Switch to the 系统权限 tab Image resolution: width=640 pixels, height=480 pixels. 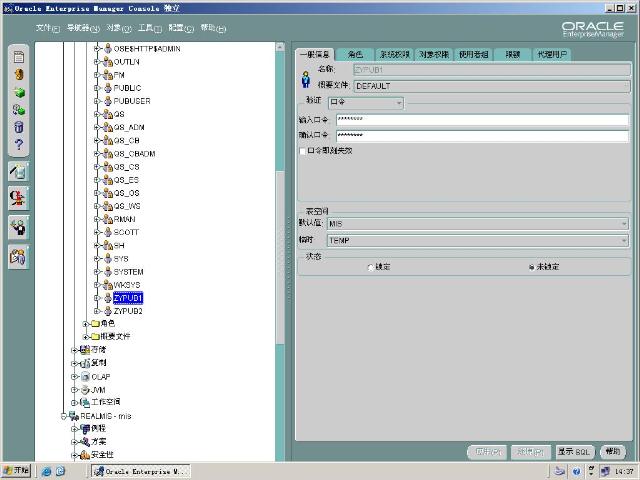point(396,54)
